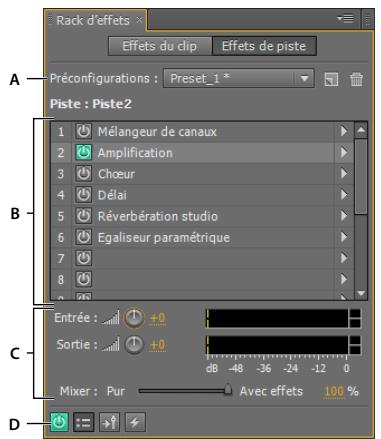Toggle power button of empty slot 8
Image resolution: width=381 pixels, height=439 pixels.
[x=83, y=279]
